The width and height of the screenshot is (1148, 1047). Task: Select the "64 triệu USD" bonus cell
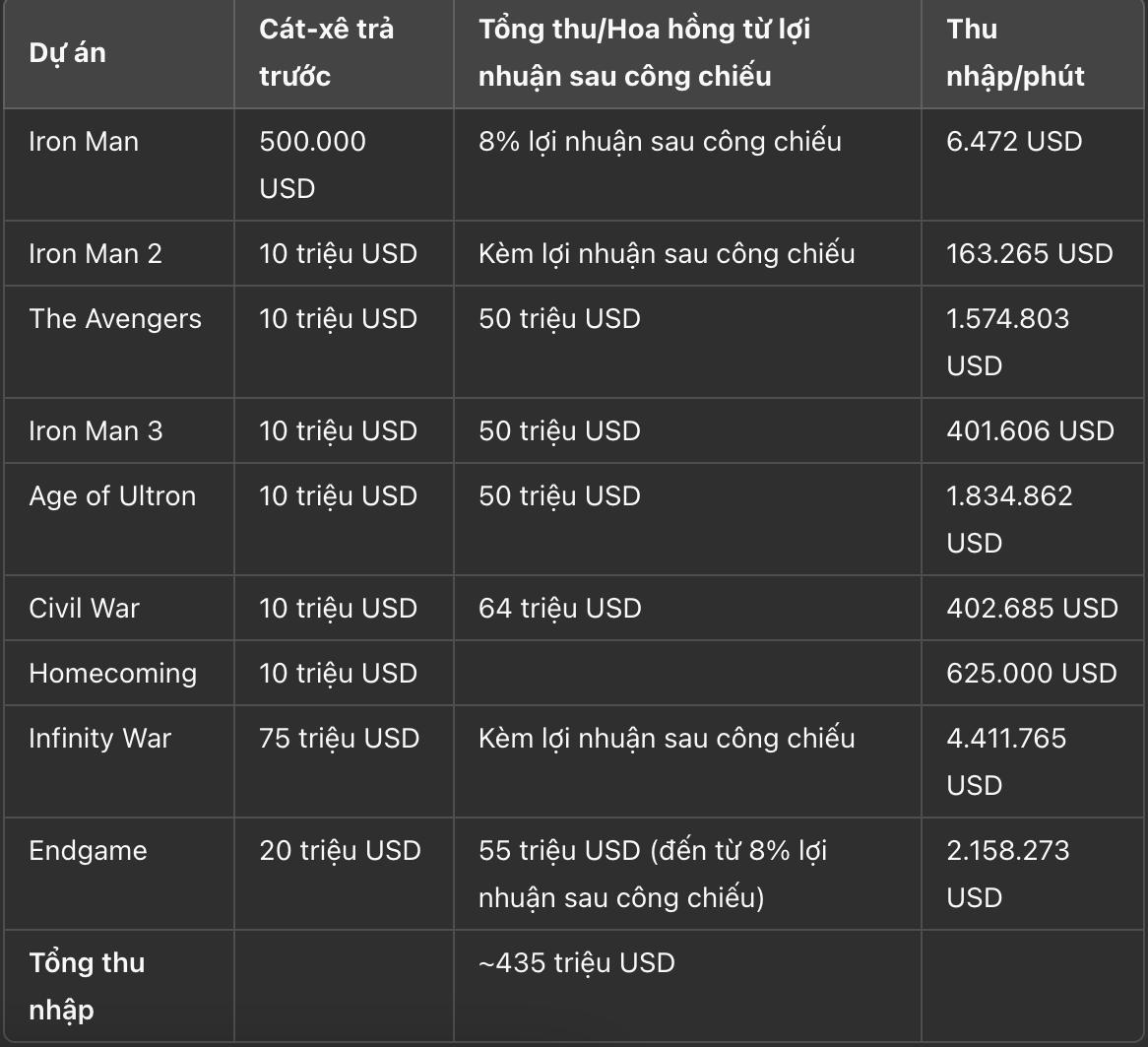point(560,608)
